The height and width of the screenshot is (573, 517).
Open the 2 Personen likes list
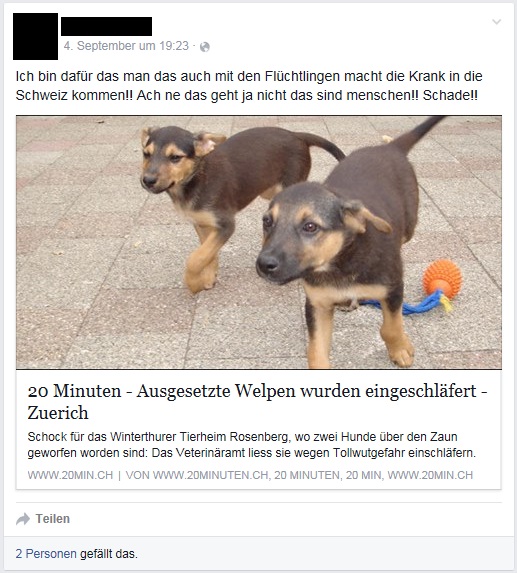(46, 554)
